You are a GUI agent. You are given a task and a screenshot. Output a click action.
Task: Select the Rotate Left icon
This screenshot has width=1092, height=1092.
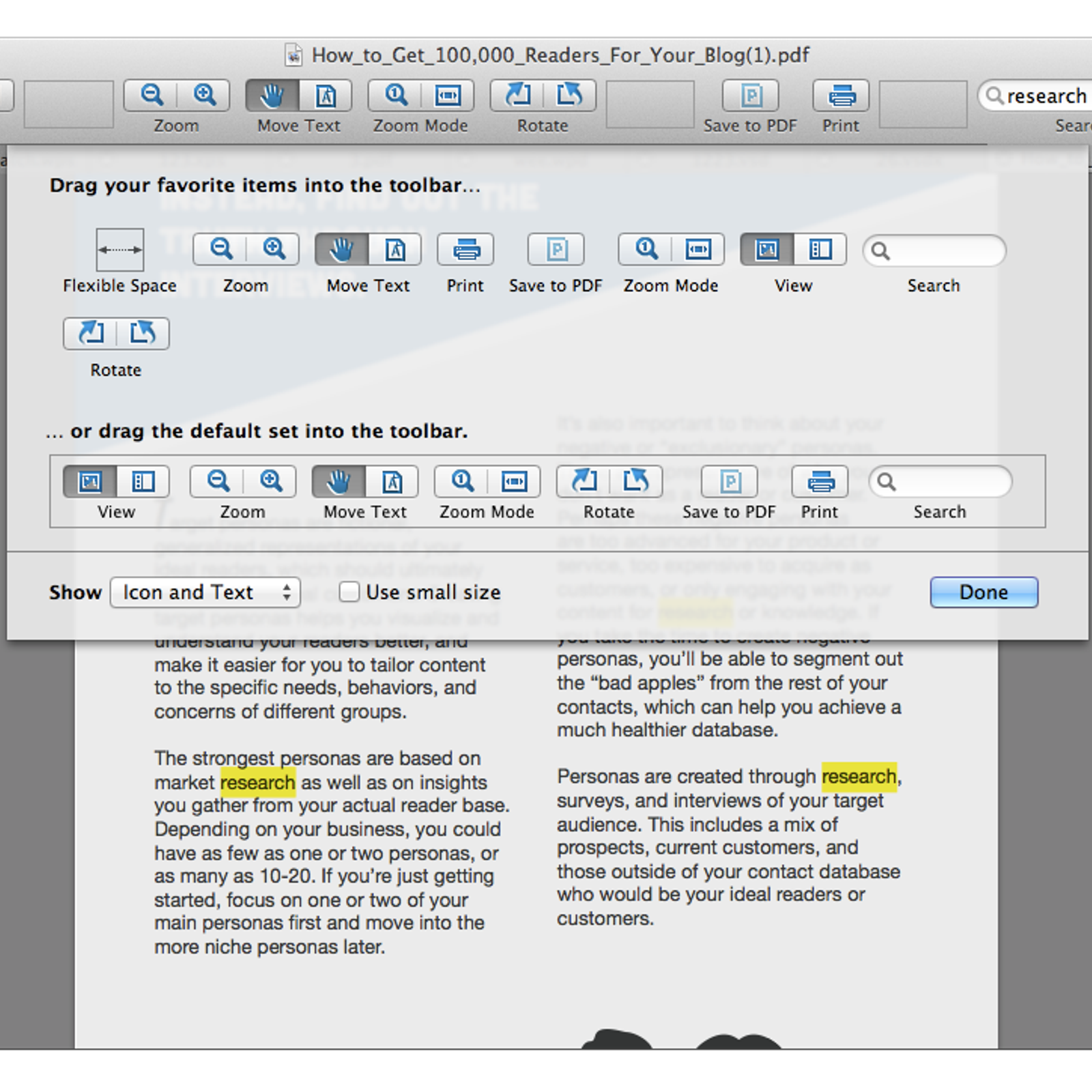89,334
